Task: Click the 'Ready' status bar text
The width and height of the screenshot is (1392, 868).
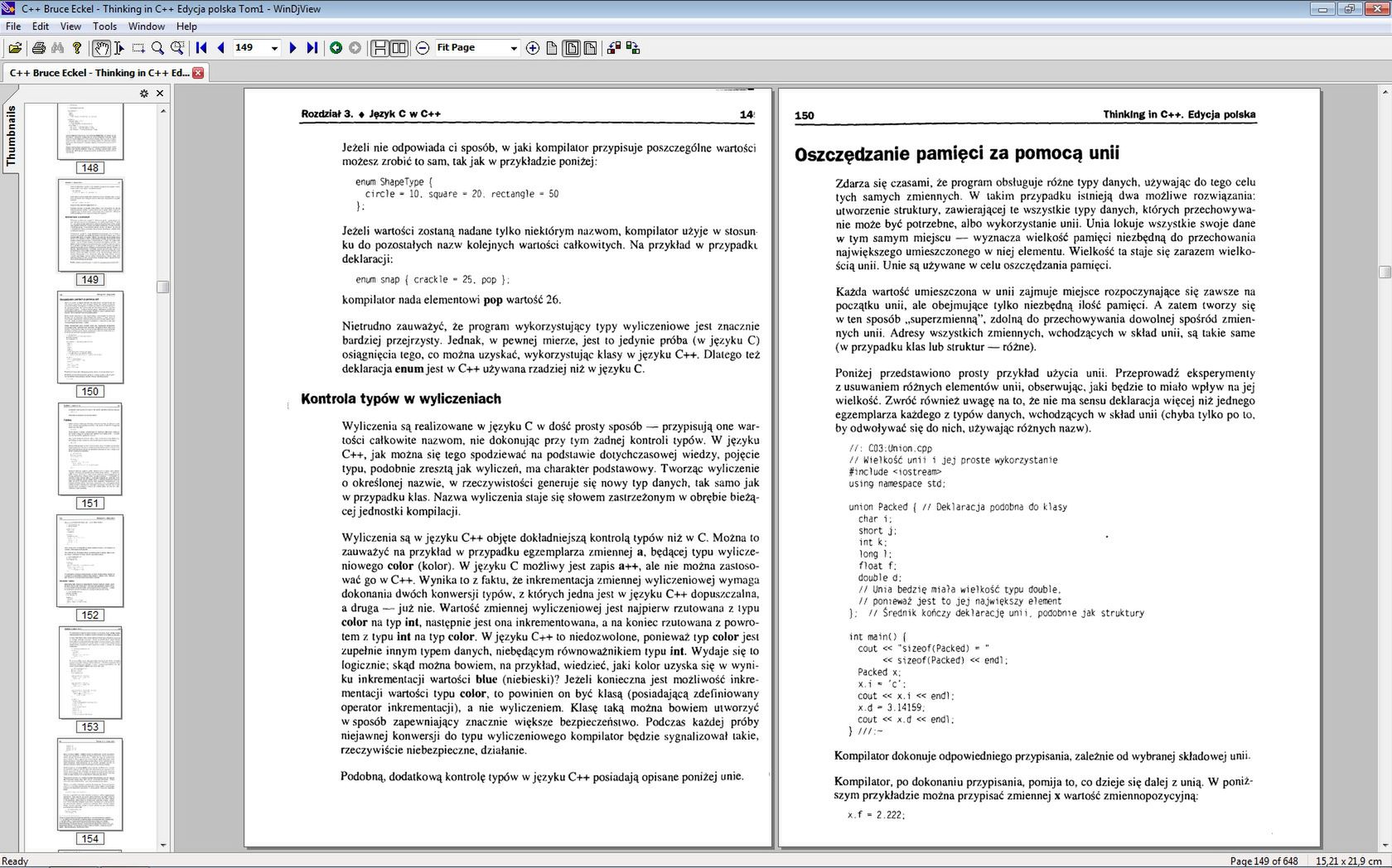Action: [16, 861]
